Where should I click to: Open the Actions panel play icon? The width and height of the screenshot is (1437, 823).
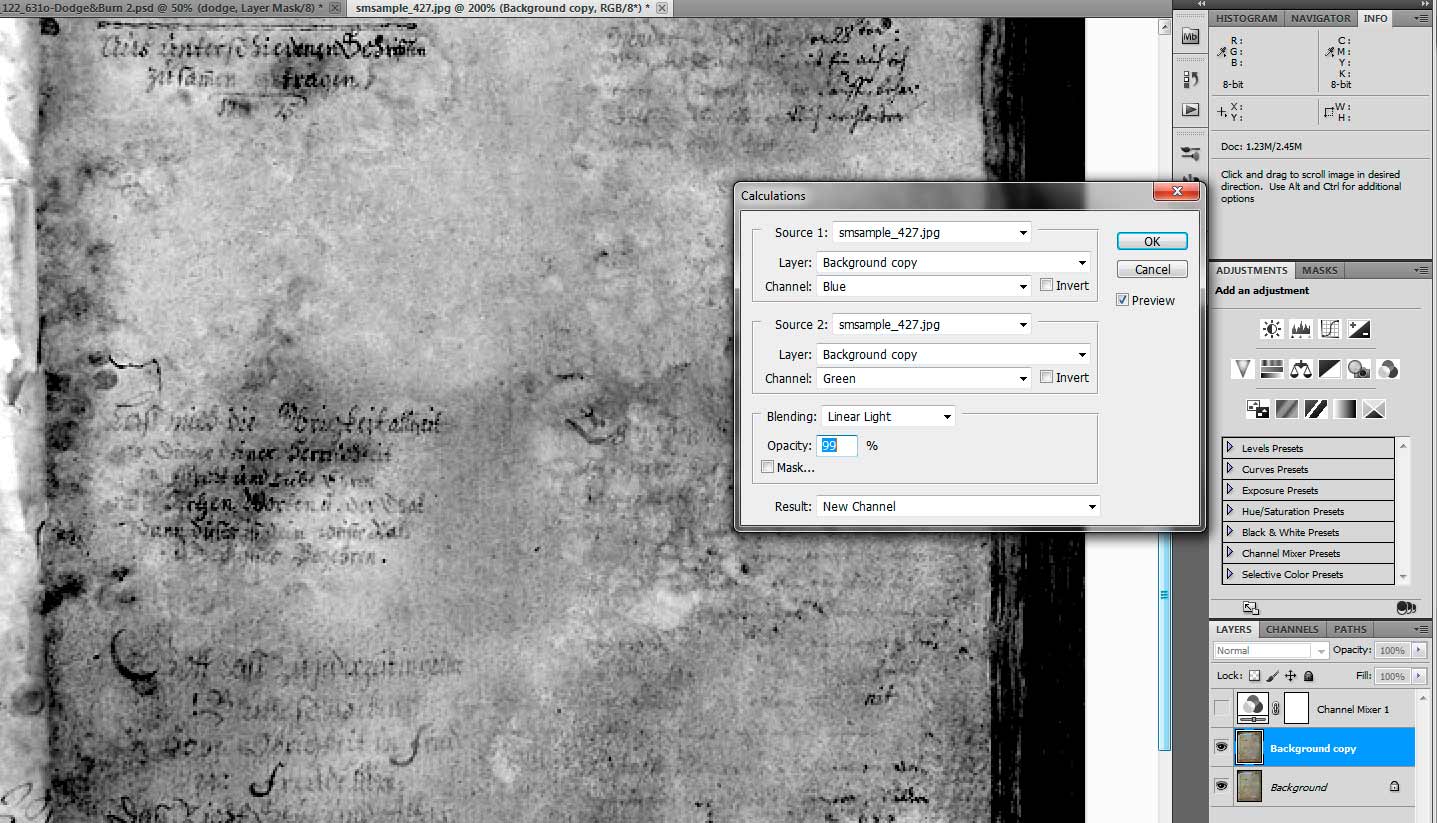coord(1190,109)
